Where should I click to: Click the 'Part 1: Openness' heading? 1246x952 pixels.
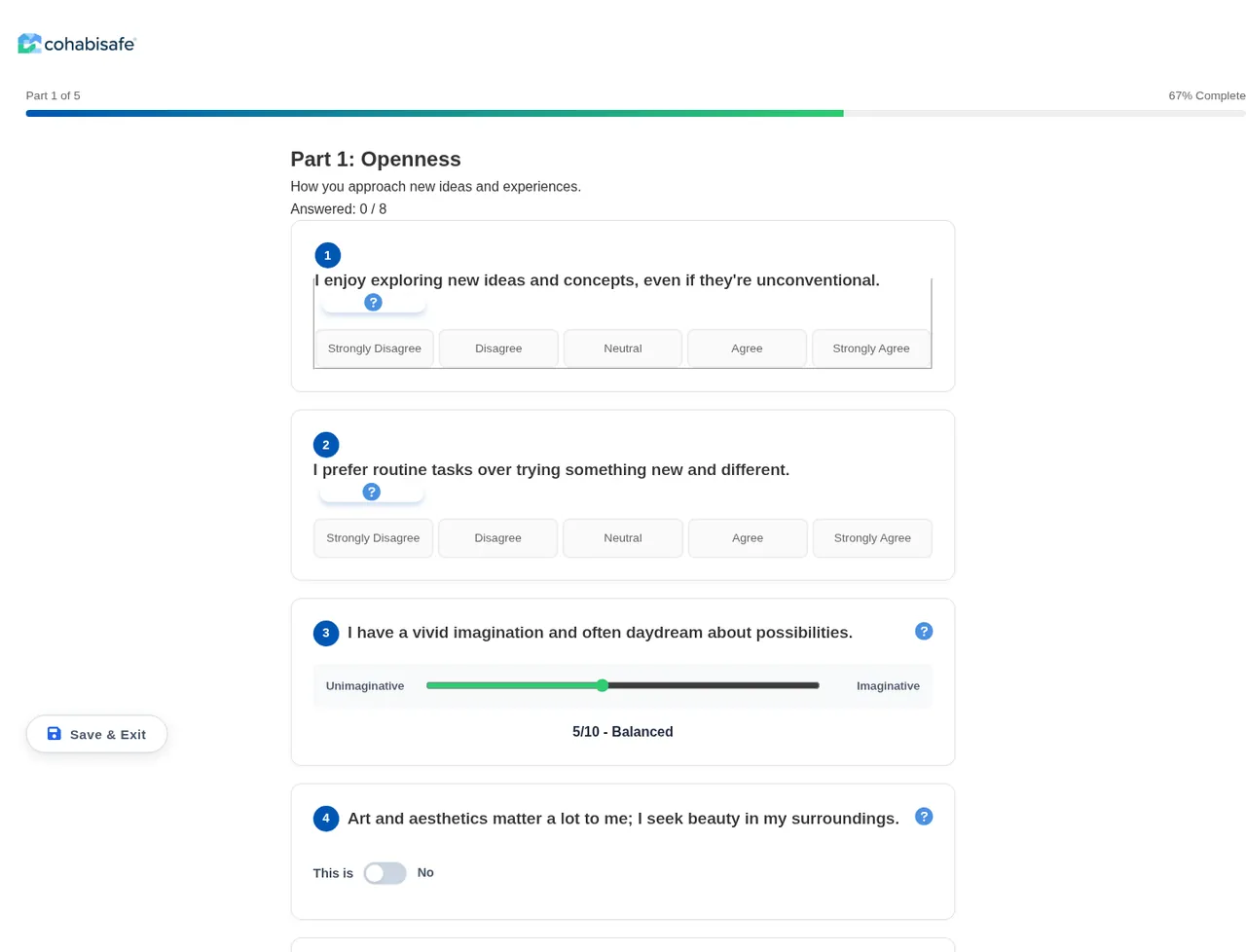(x=376, y=159)
